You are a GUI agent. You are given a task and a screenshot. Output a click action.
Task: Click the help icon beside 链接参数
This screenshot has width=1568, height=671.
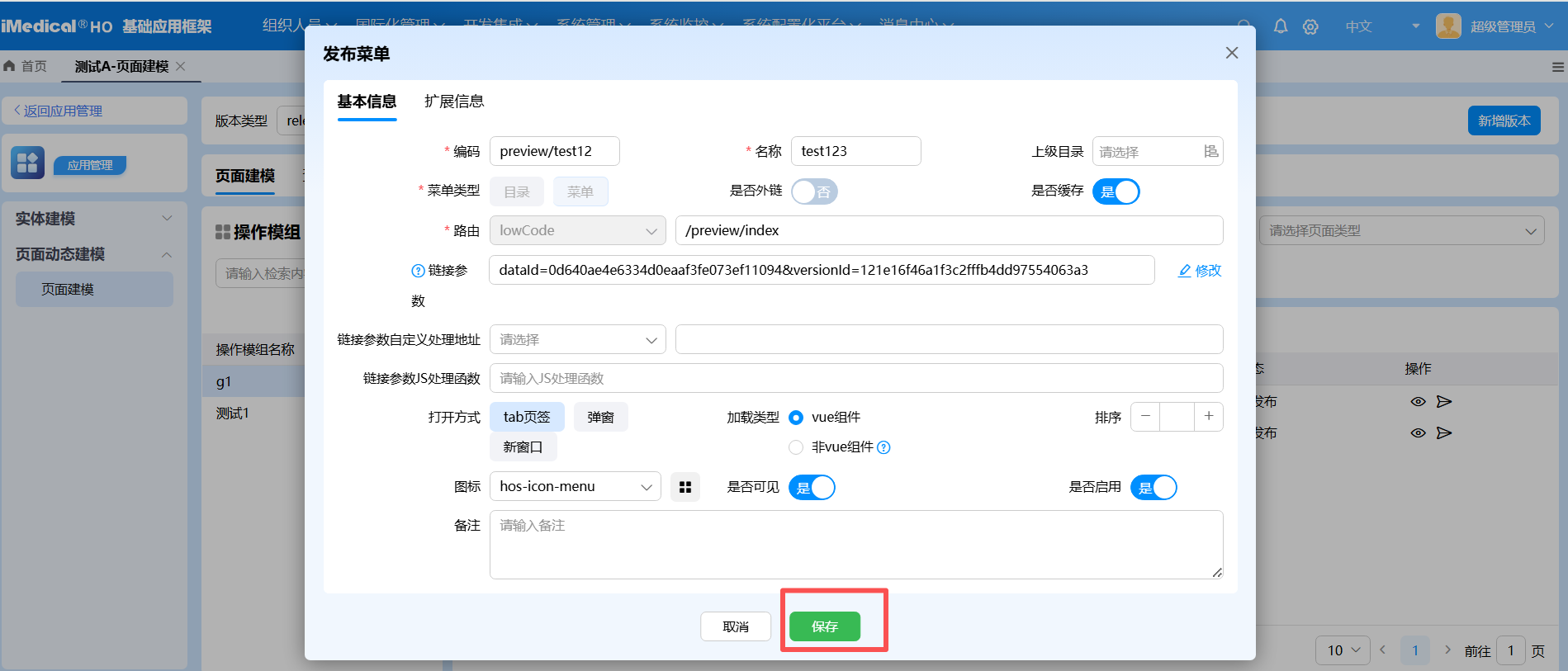click(x=418, y=271)
